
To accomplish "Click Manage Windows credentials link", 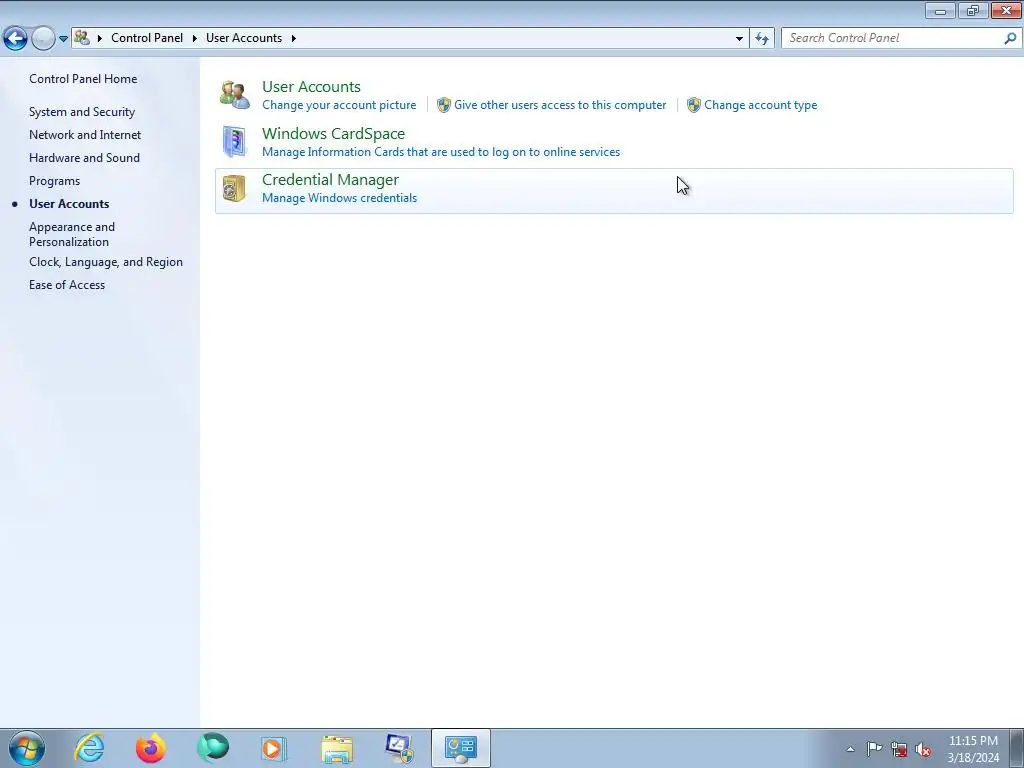I will (x=339, y=198).
